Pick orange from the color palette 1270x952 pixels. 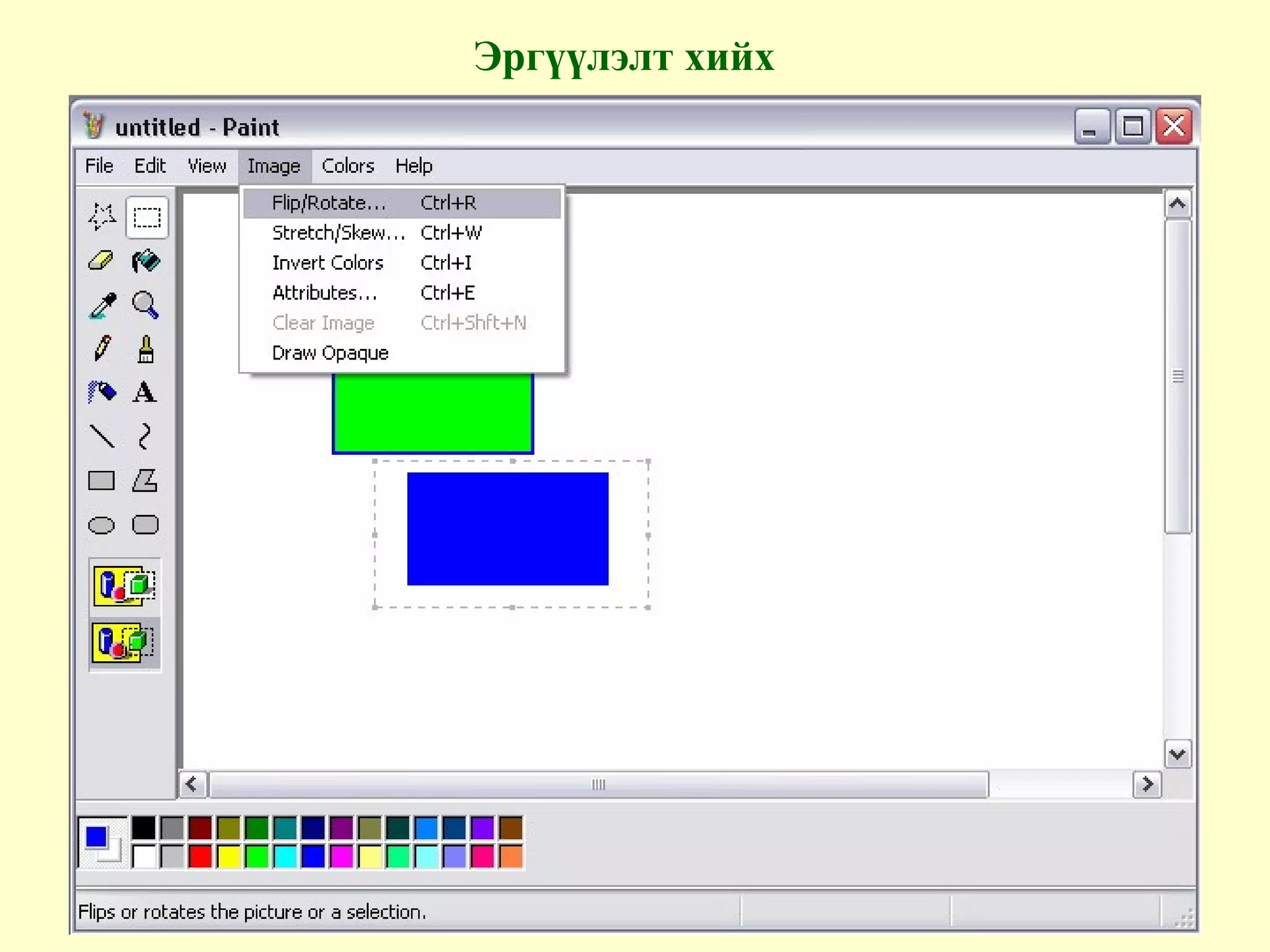(x=511, y=857)
